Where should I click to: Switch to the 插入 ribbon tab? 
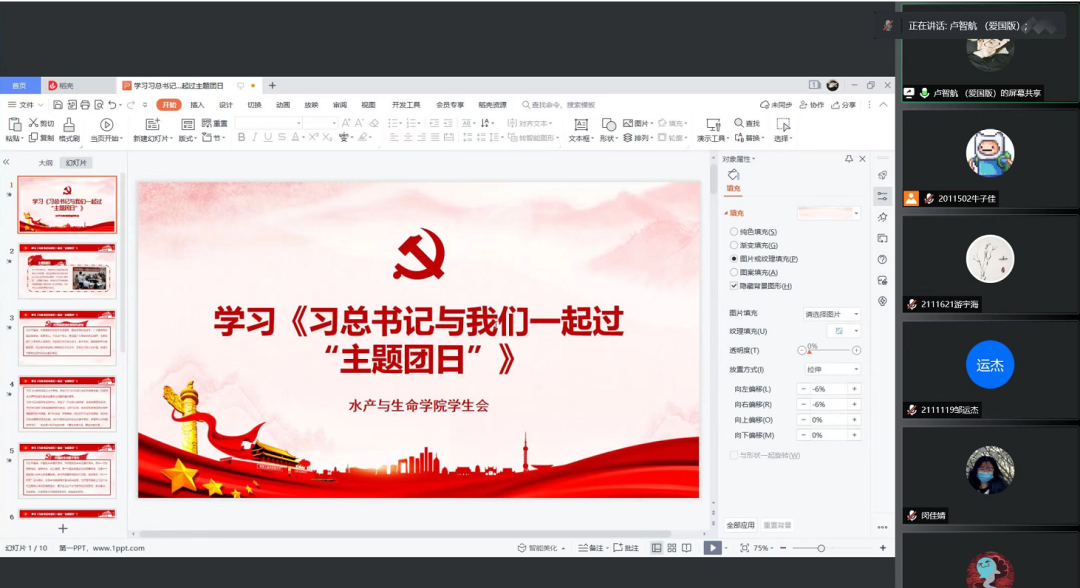point(196,104)
